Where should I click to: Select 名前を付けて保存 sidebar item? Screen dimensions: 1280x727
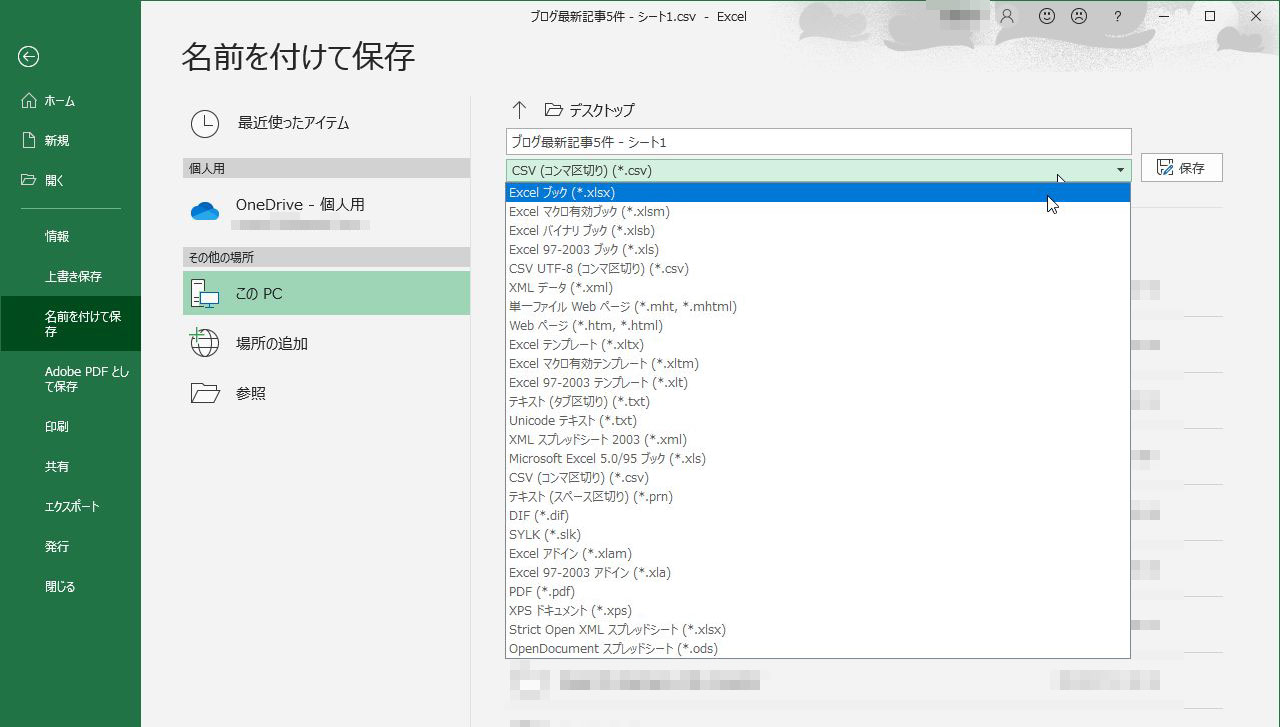coord(70,323)
